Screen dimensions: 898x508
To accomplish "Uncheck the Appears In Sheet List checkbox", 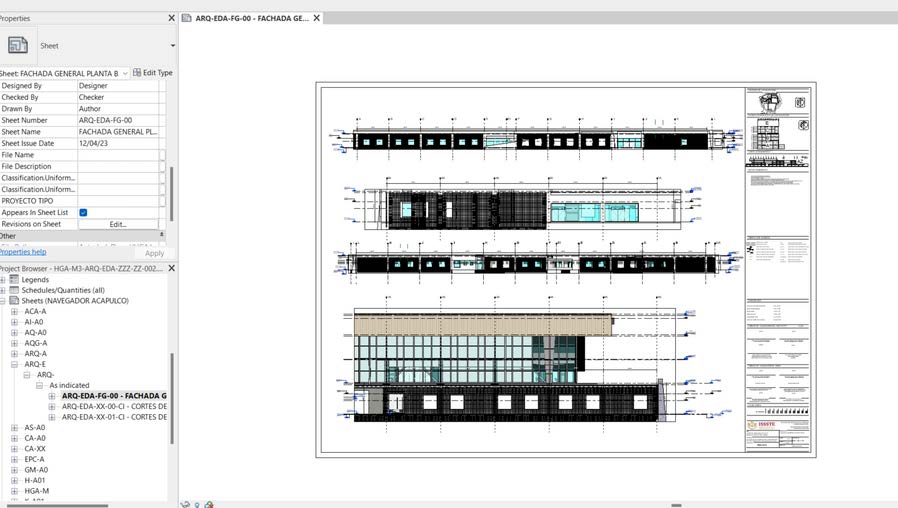I will 83,212.
